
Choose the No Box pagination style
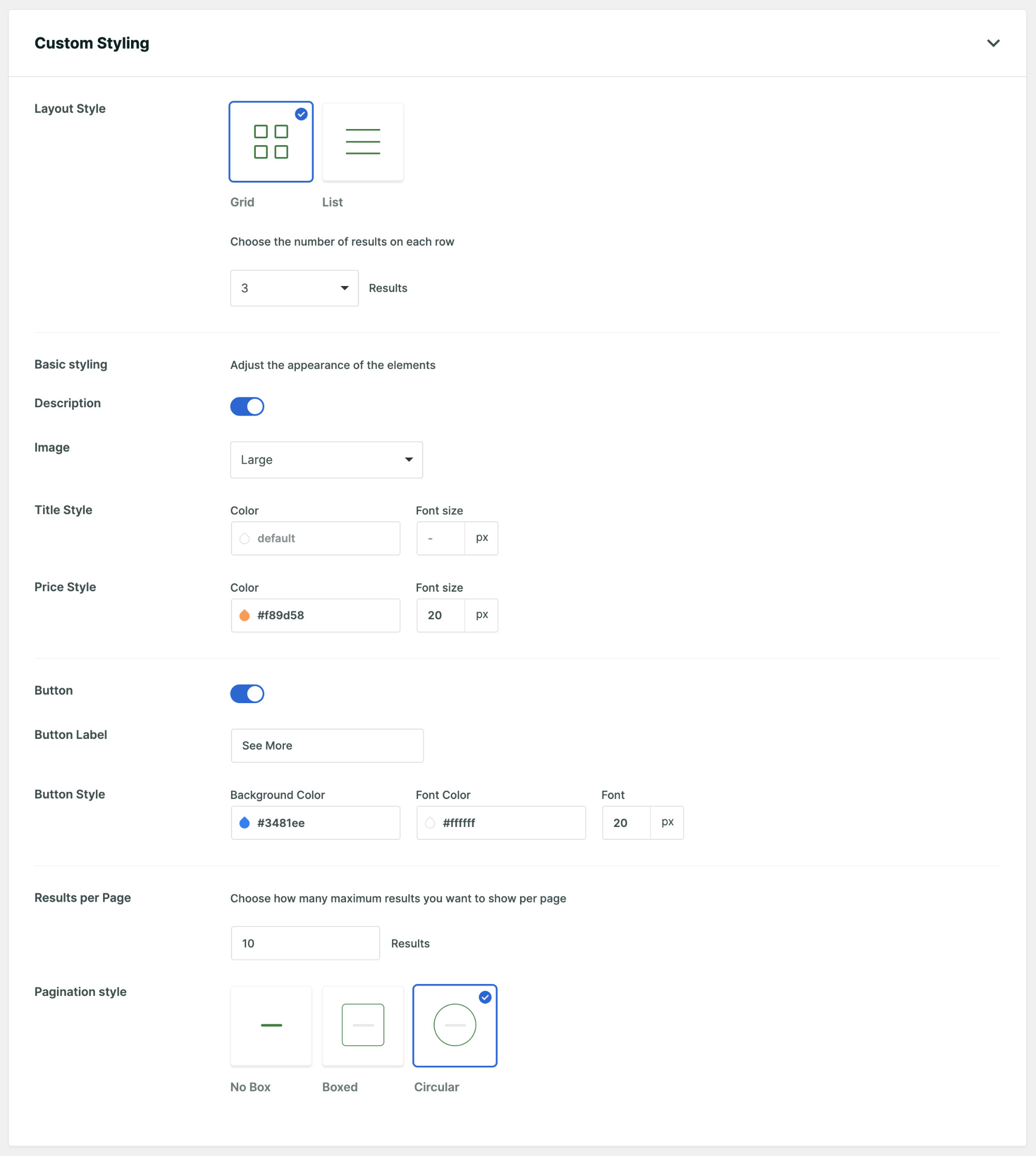coord(271,1026)
